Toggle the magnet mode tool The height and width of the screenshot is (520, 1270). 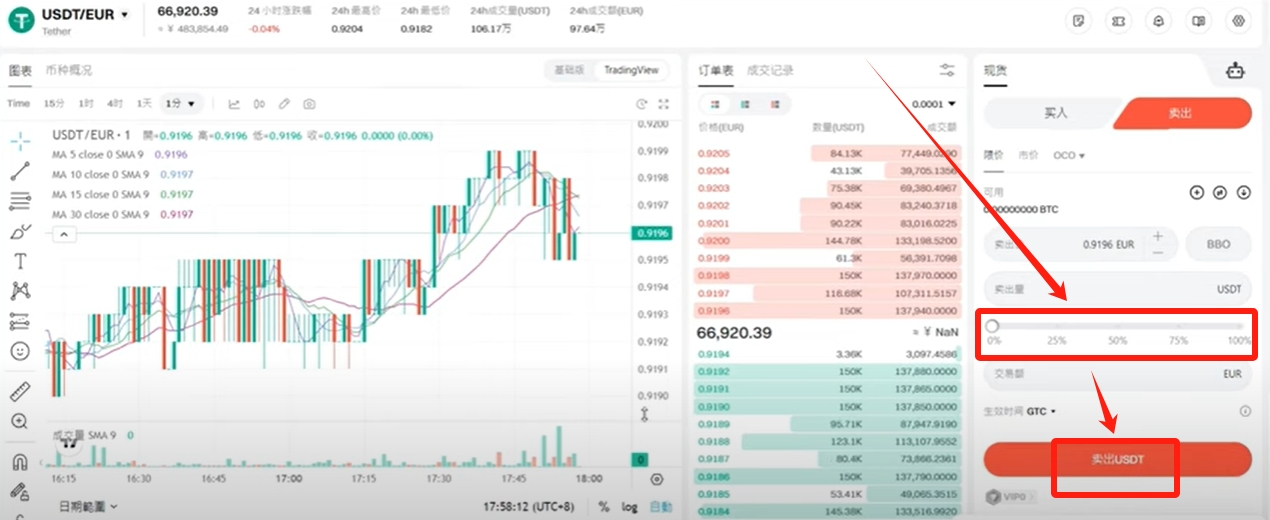19,462
